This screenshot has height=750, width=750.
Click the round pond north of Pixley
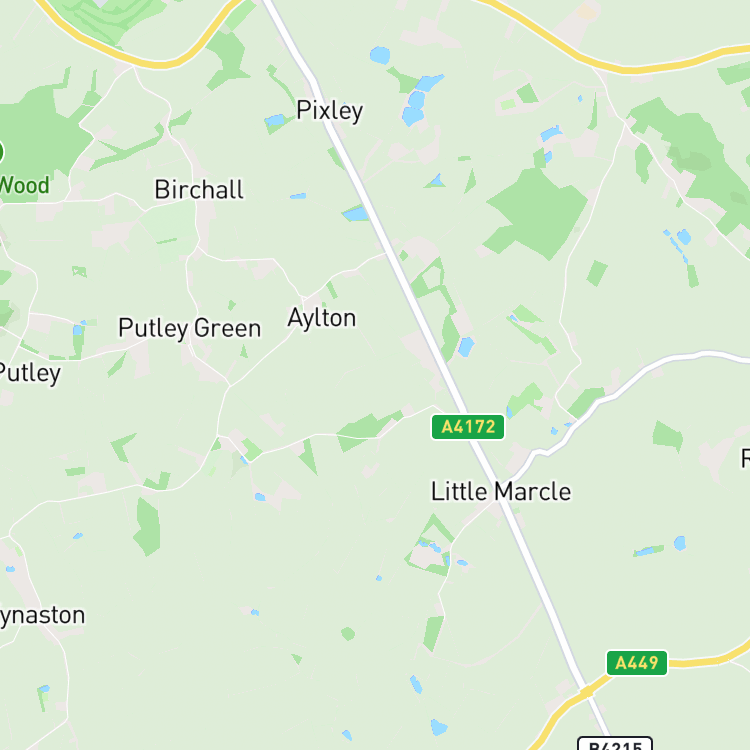point(380,55)
